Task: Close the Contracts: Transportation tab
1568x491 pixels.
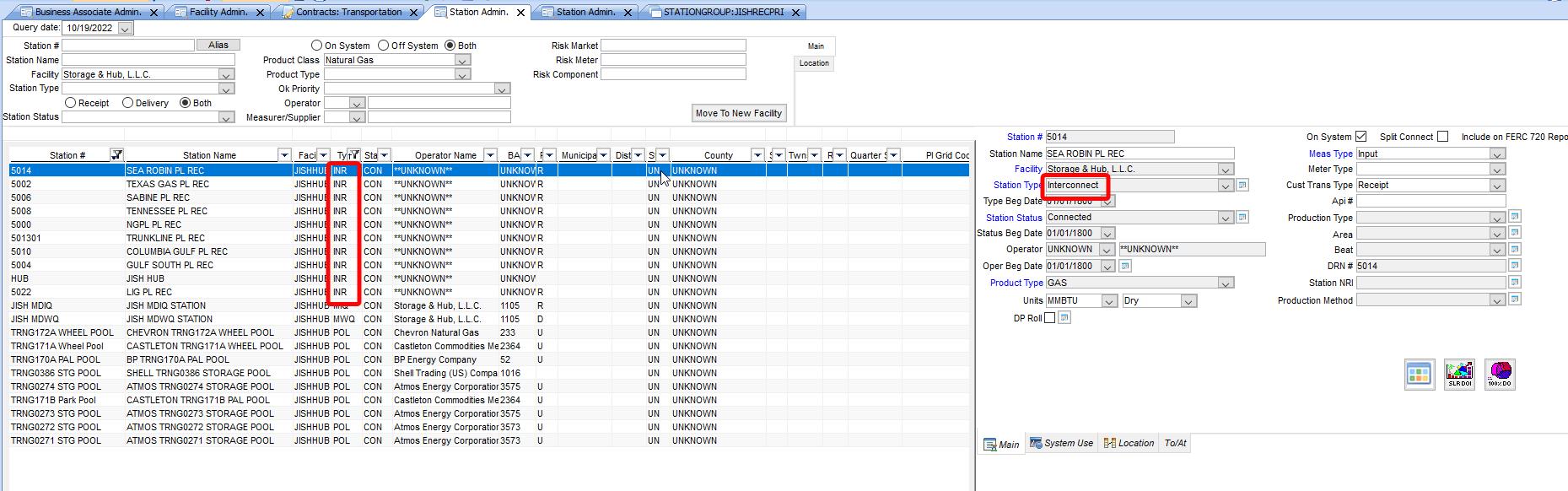Action: tap(414, 13)
